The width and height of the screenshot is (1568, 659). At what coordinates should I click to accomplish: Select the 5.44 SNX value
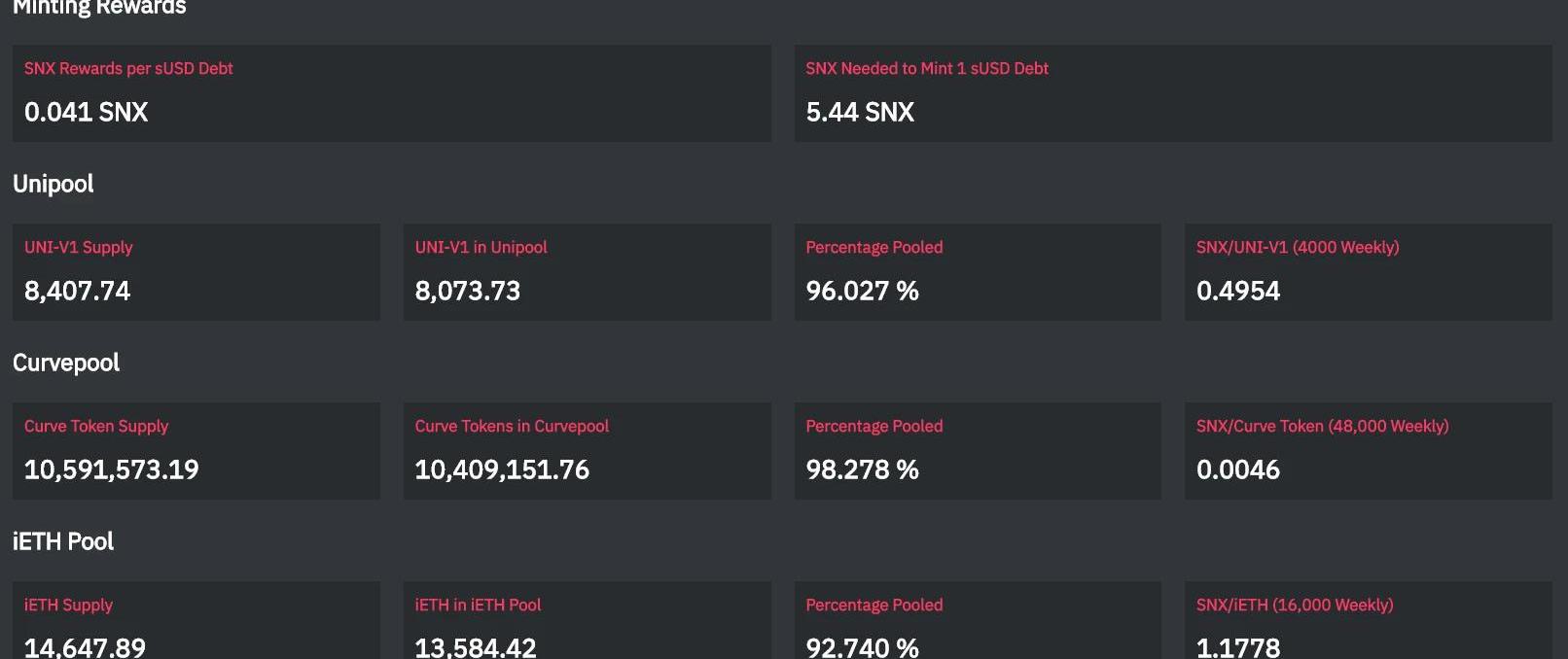[859, 112]
